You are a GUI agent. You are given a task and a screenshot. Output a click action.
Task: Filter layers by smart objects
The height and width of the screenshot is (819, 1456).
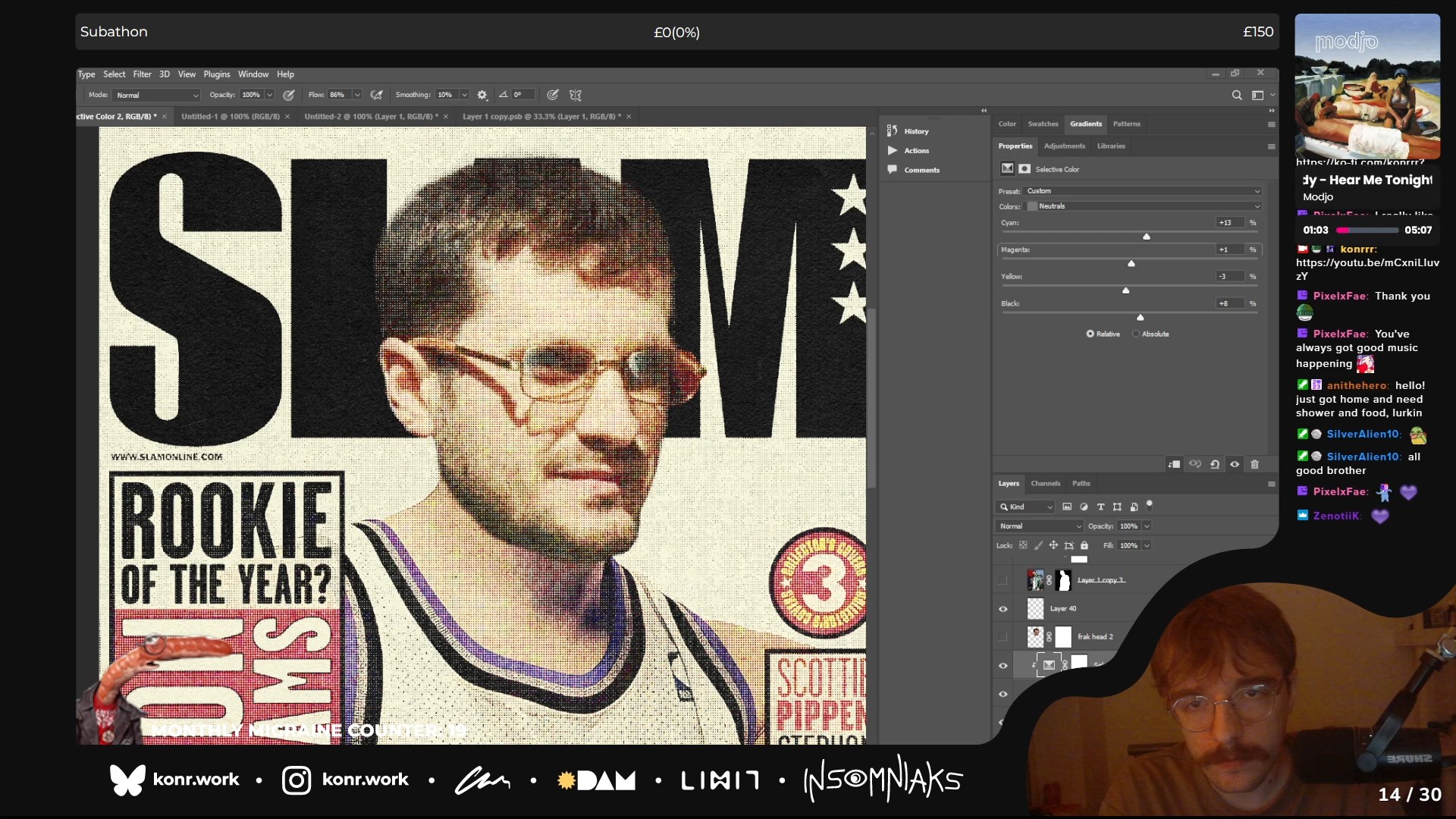coord(1134,507)
